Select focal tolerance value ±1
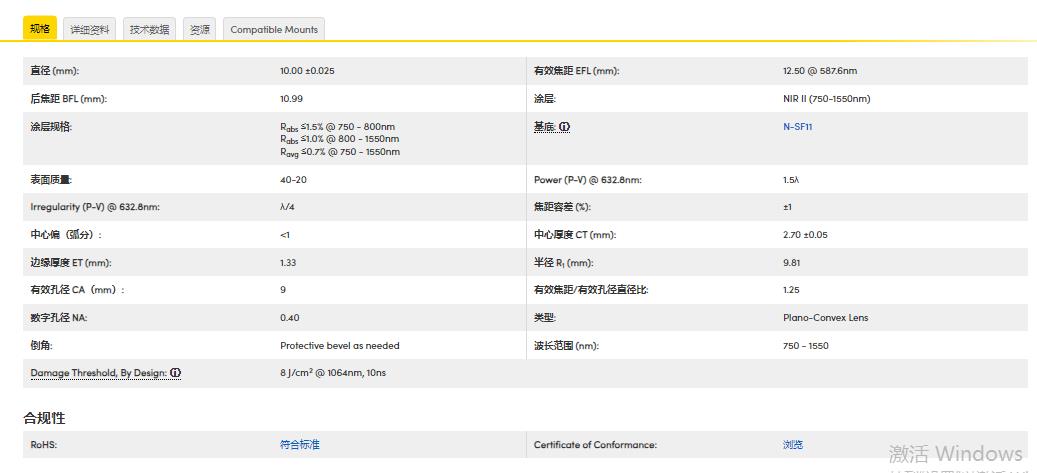1037x473 pixels. (x=787, y=207)
